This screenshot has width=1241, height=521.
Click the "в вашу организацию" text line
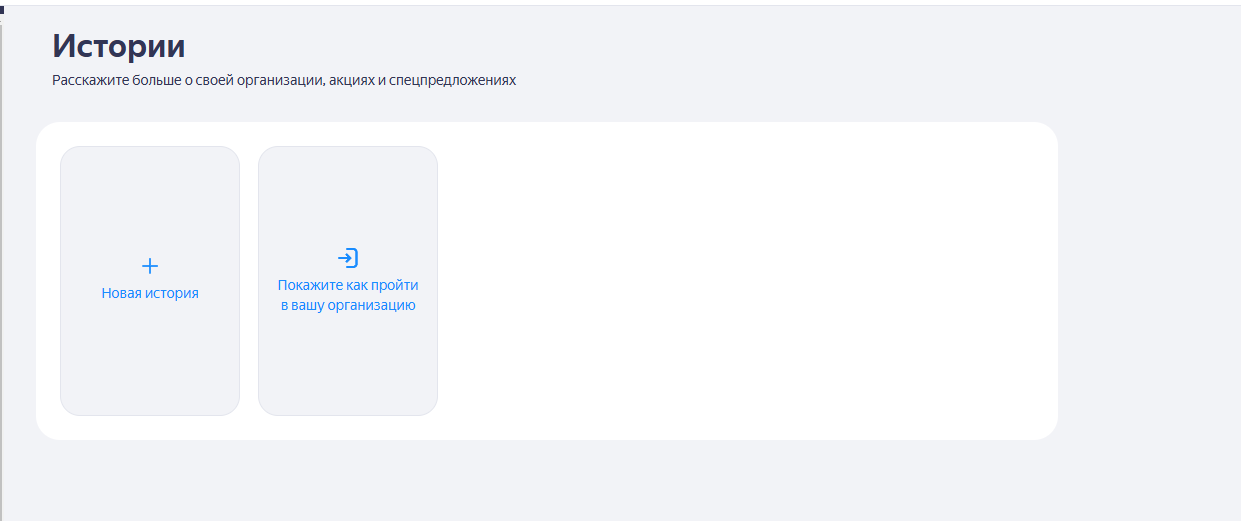point(348,306)
